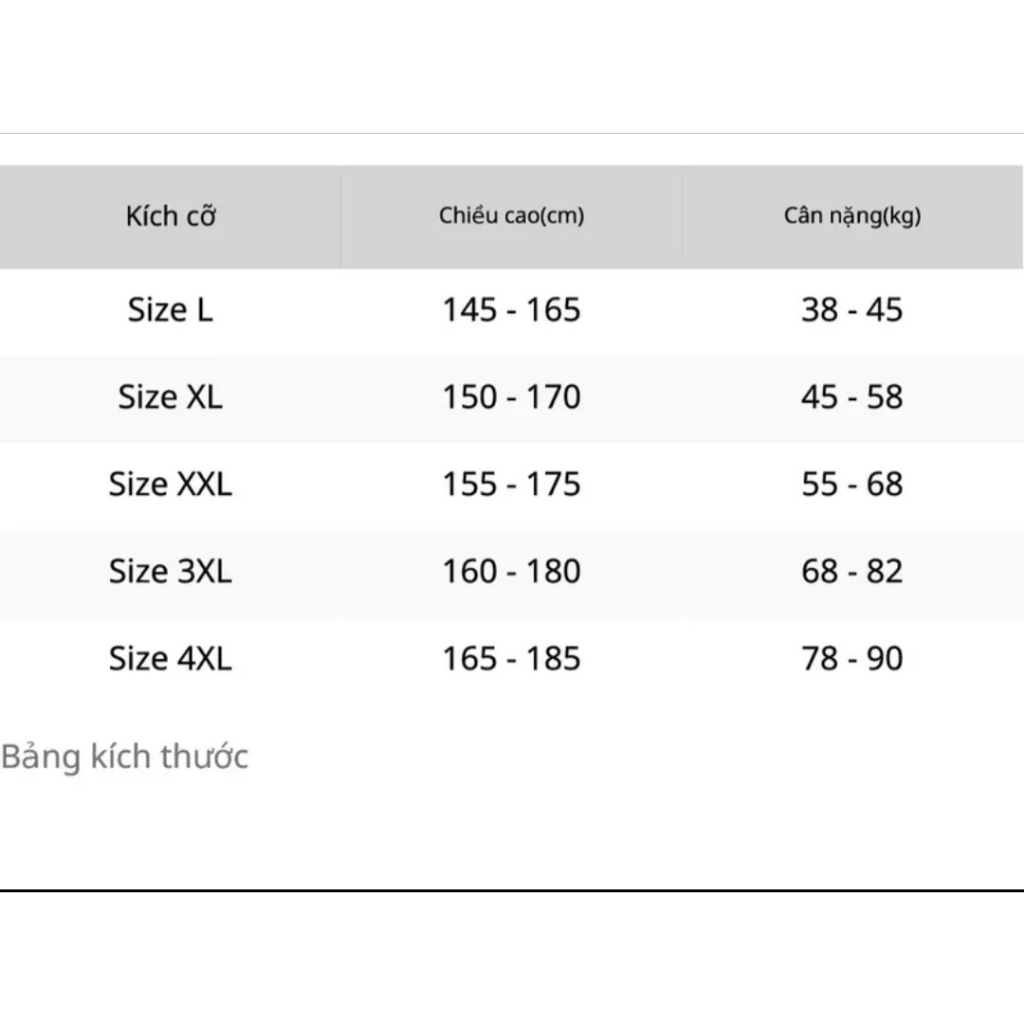Viewport: 1024px width, 1024px height.
Task: Click the 165 - 185 height cell
Action: coord(511,658)
